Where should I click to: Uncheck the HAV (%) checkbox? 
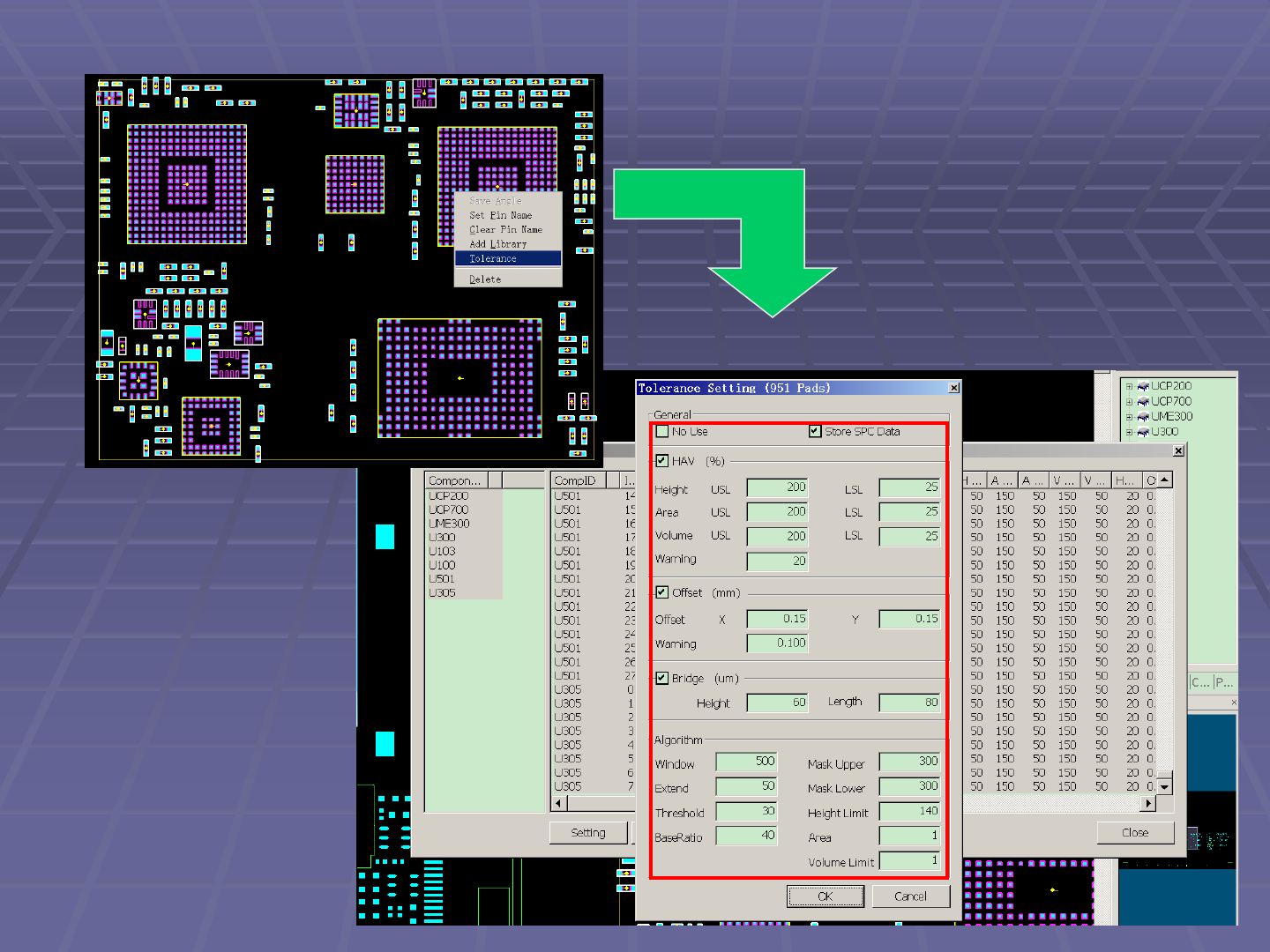point(662,461)
